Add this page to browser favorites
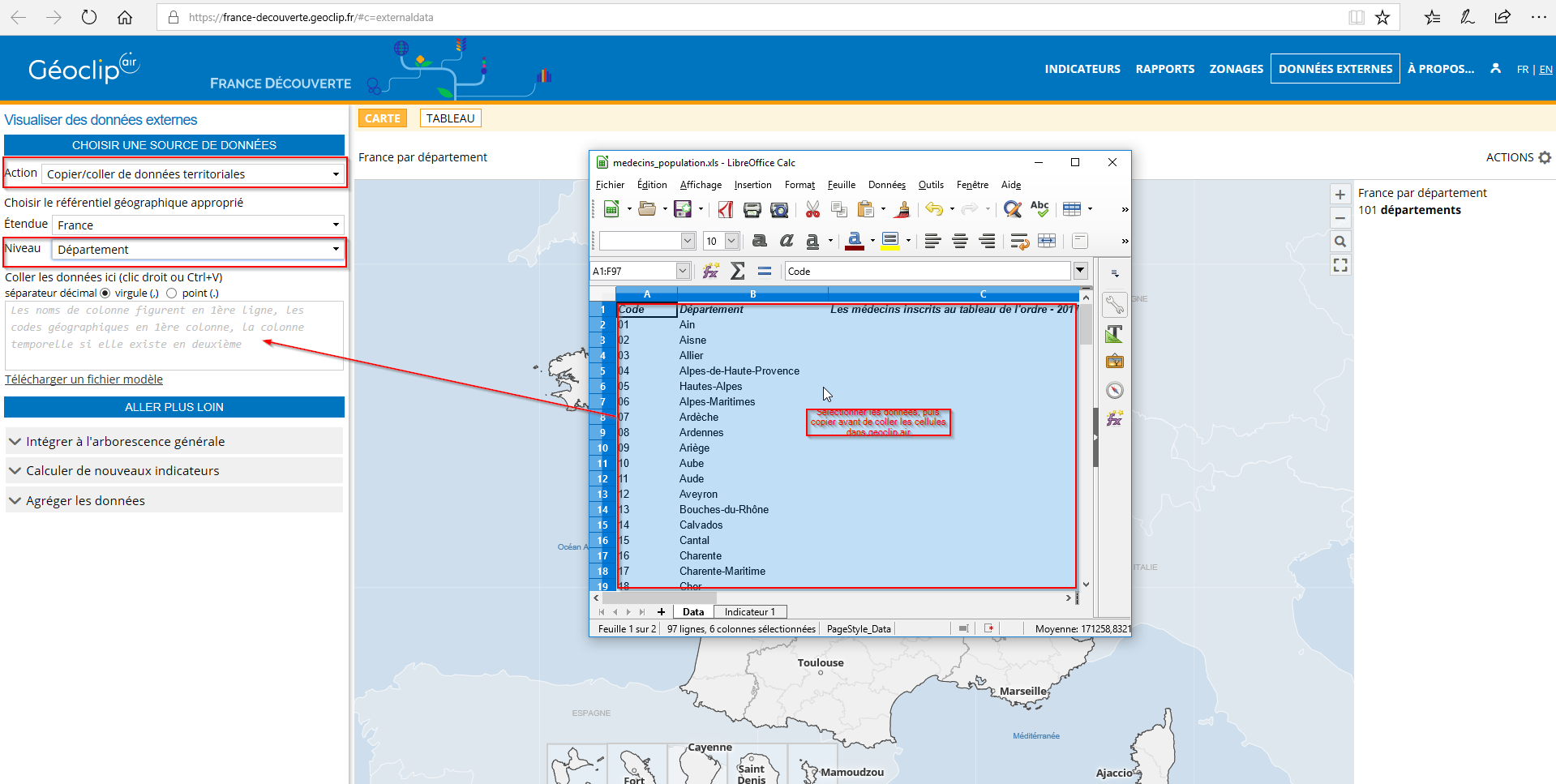Viewport: 1556px width, 784px height. point(1382,17)
